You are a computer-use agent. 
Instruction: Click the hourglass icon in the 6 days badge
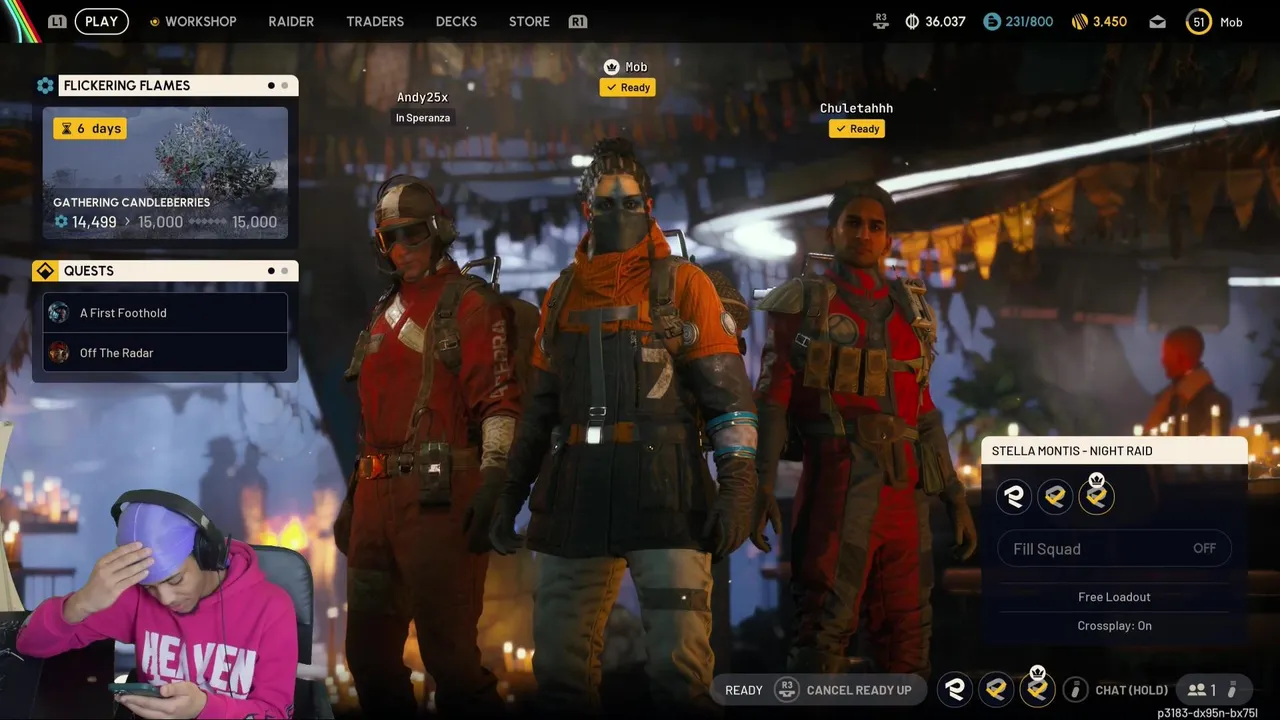(x=66, y=128)
